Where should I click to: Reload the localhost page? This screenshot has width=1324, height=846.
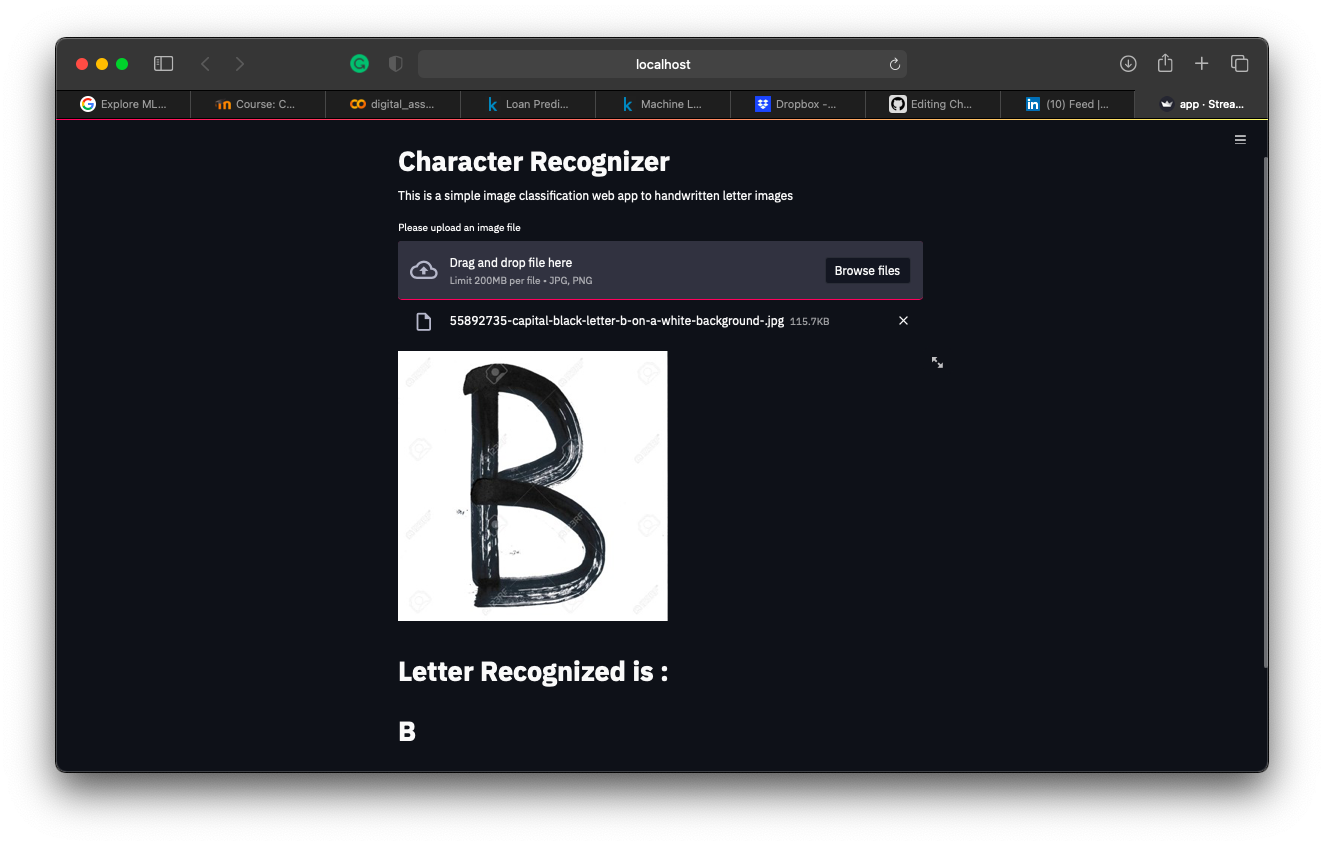coord(894,64)
